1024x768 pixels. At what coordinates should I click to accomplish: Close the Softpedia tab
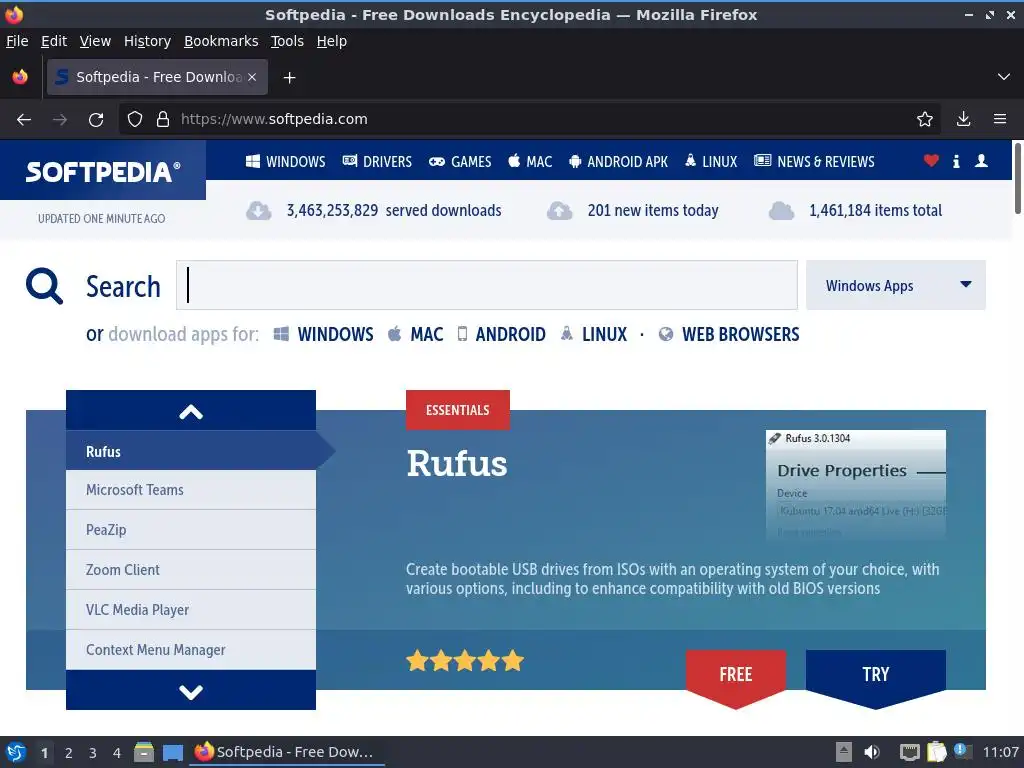(252, 77)
